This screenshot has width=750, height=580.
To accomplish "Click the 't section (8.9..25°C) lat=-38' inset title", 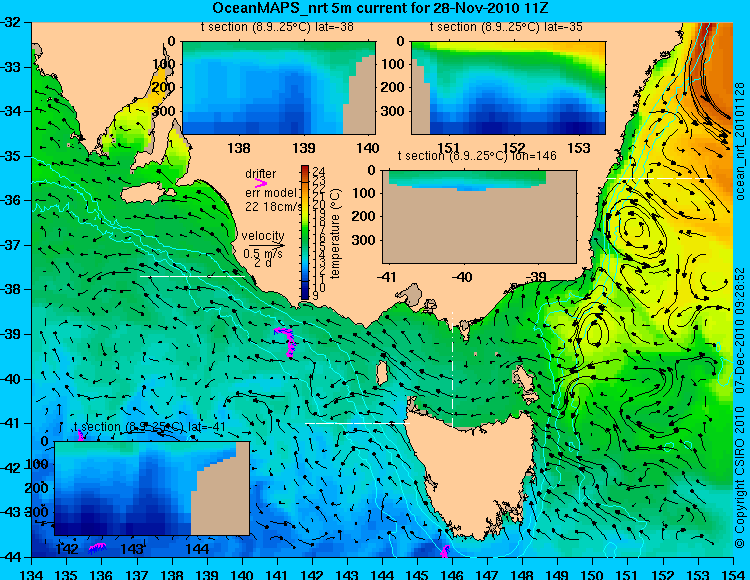I will click(x=277, y=27).
